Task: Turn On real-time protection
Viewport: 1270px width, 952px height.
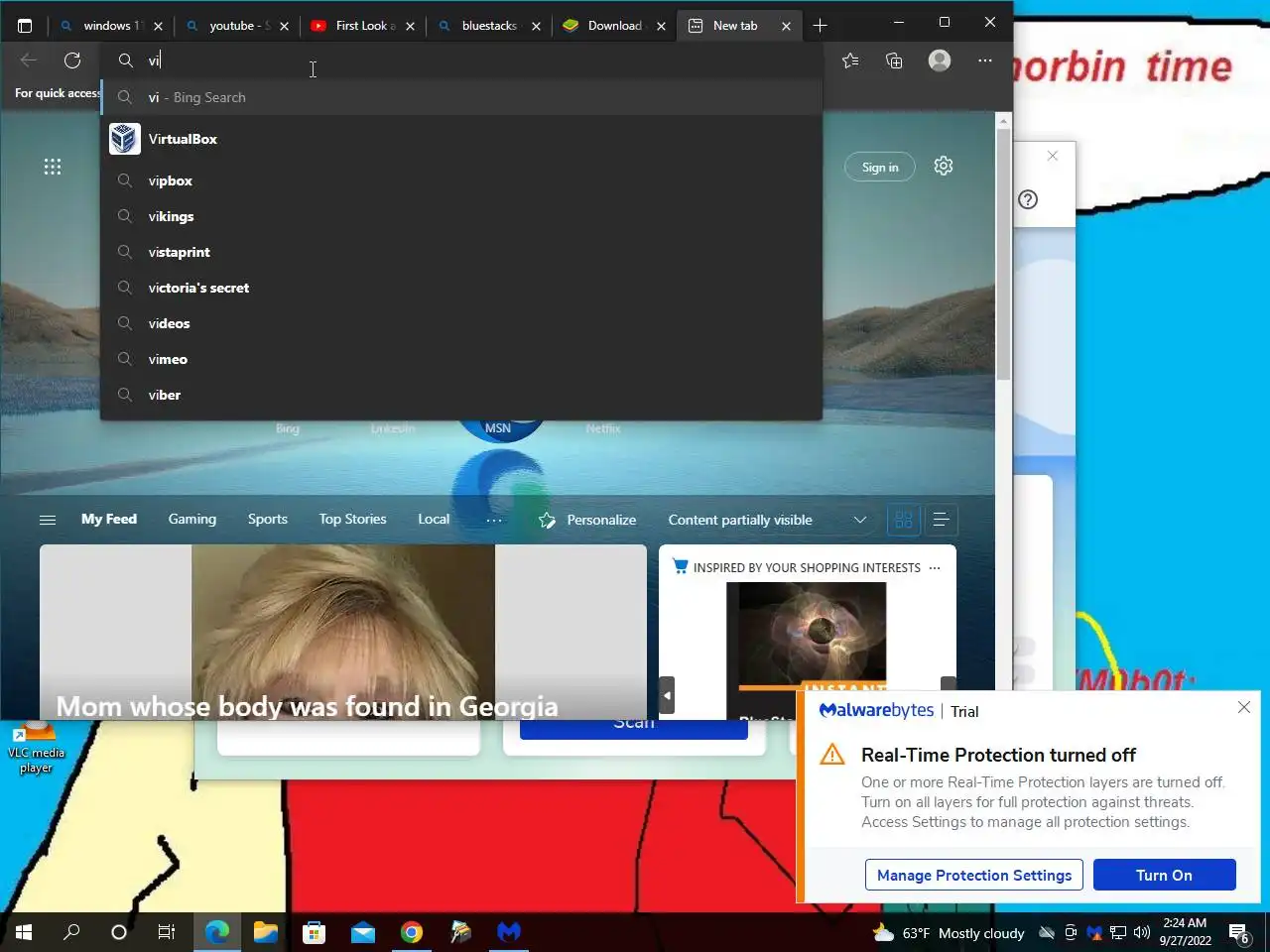Action: tap(1164, 875)
